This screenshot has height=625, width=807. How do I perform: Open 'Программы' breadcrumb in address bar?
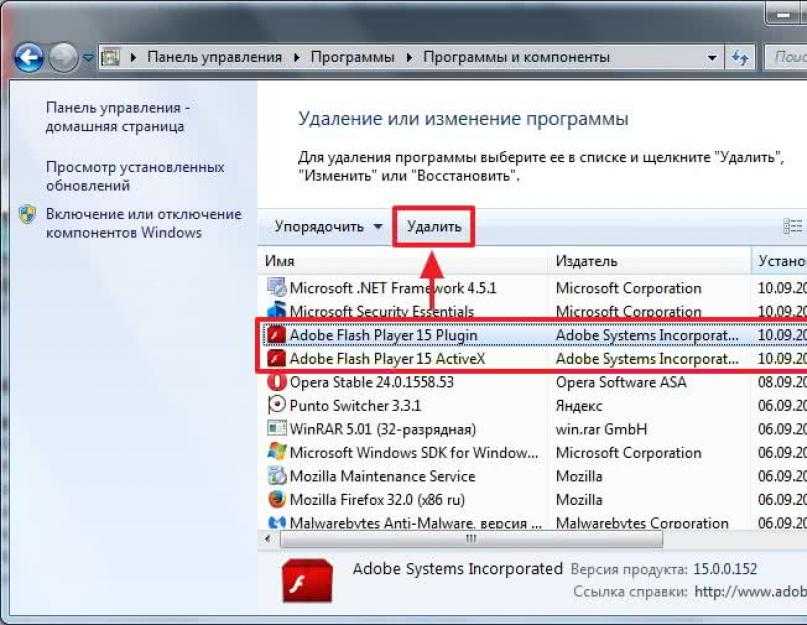click(x=353, y=57)
